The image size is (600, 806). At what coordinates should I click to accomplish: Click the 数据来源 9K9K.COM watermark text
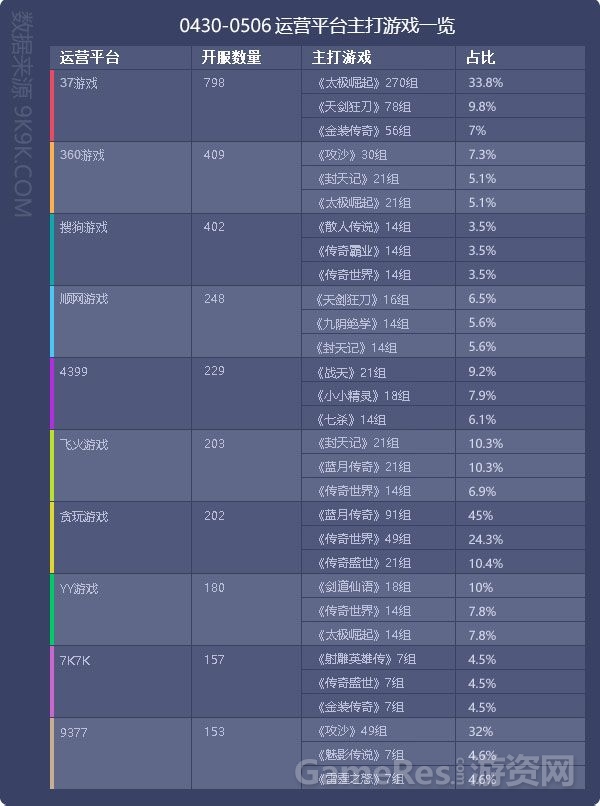pyautogui.click(x=22, y=114)
